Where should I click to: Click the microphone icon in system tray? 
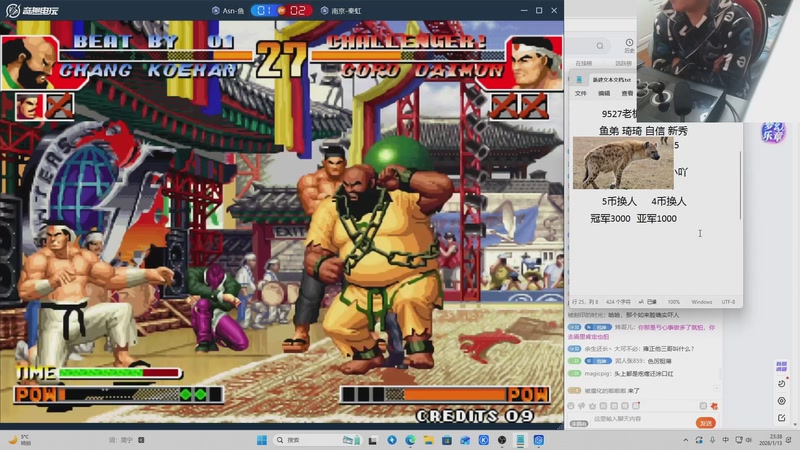(x=712, y=440)
